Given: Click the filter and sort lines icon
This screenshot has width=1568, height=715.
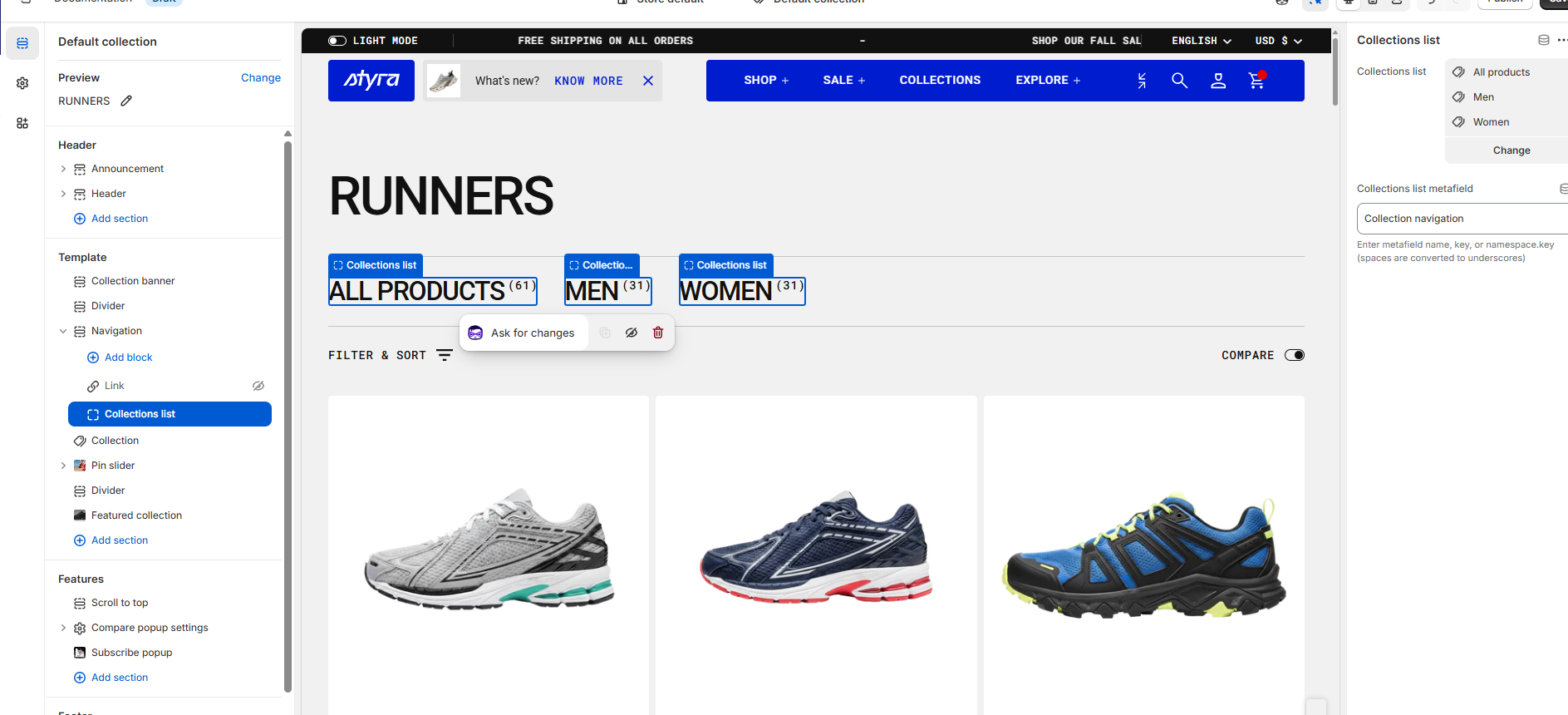Looking at the screenshot, I should [445, 355].
